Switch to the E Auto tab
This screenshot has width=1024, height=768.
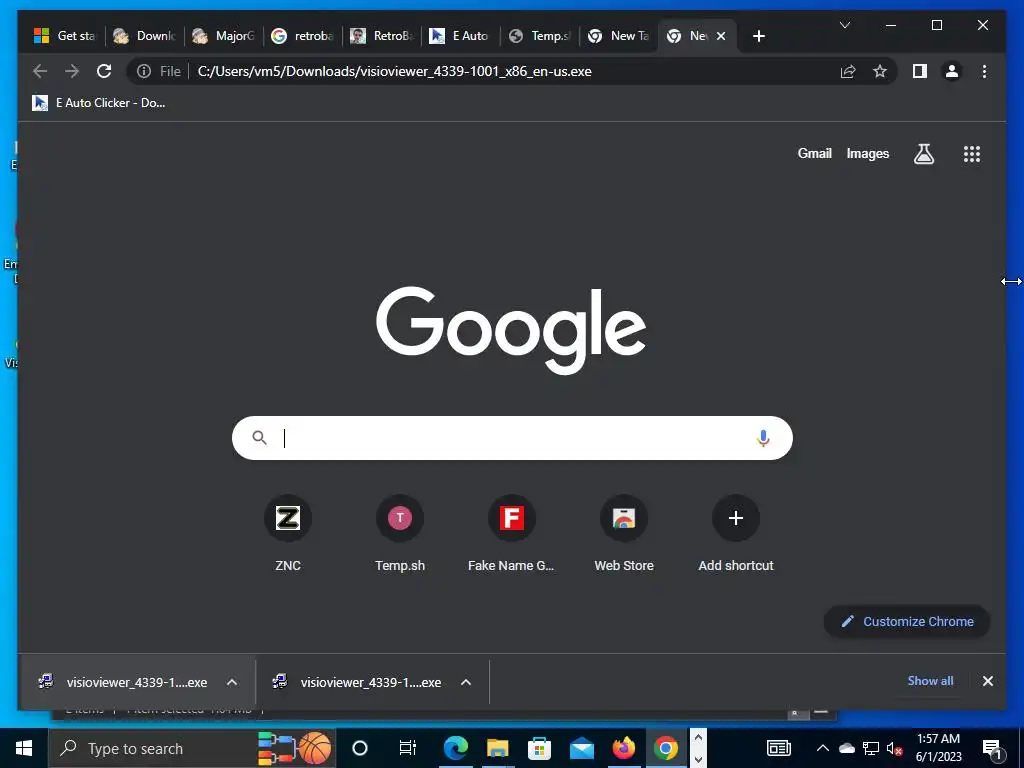tap(460, 36)
